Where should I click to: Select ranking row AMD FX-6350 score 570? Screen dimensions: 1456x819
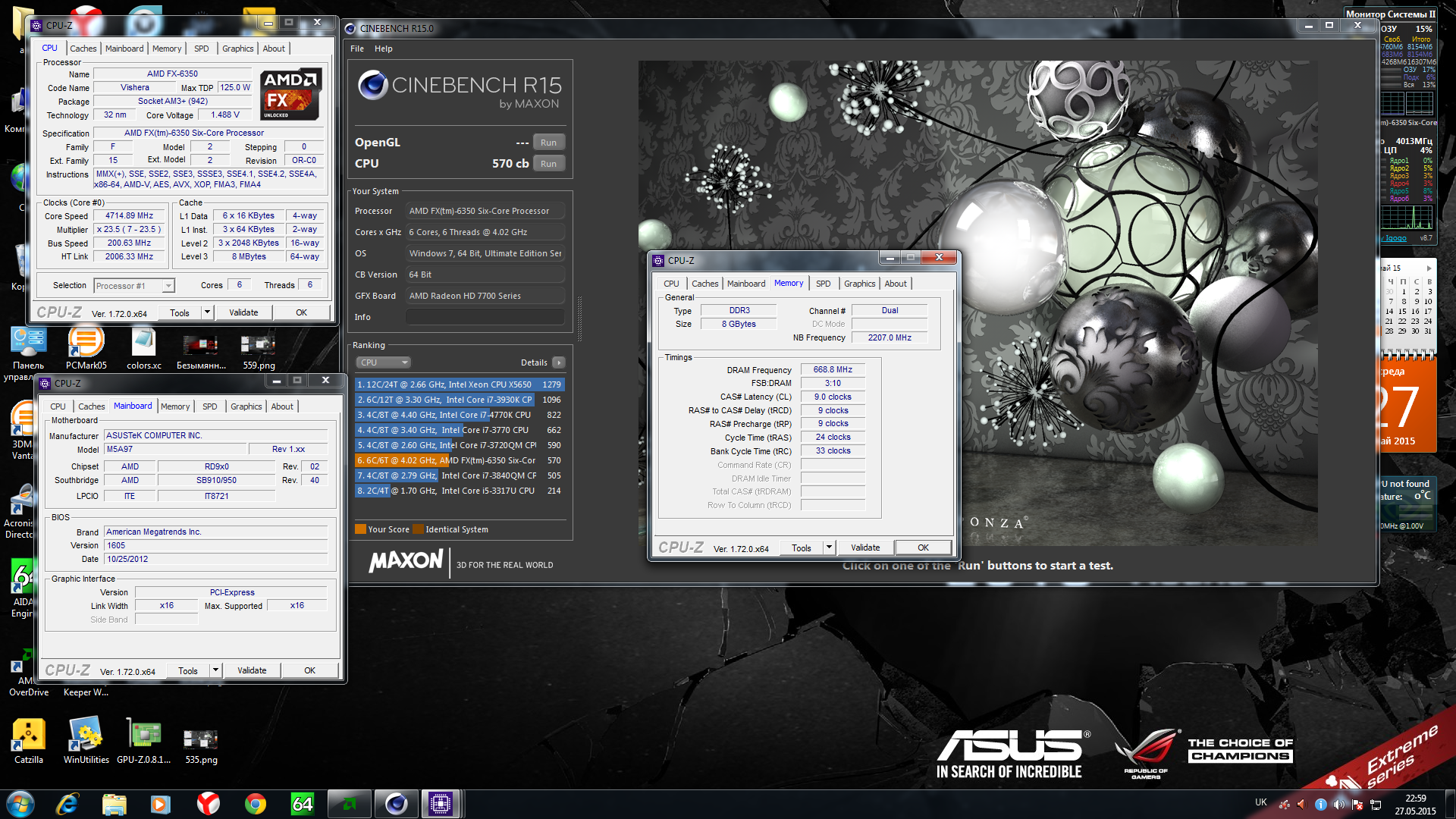click(460, 460)
